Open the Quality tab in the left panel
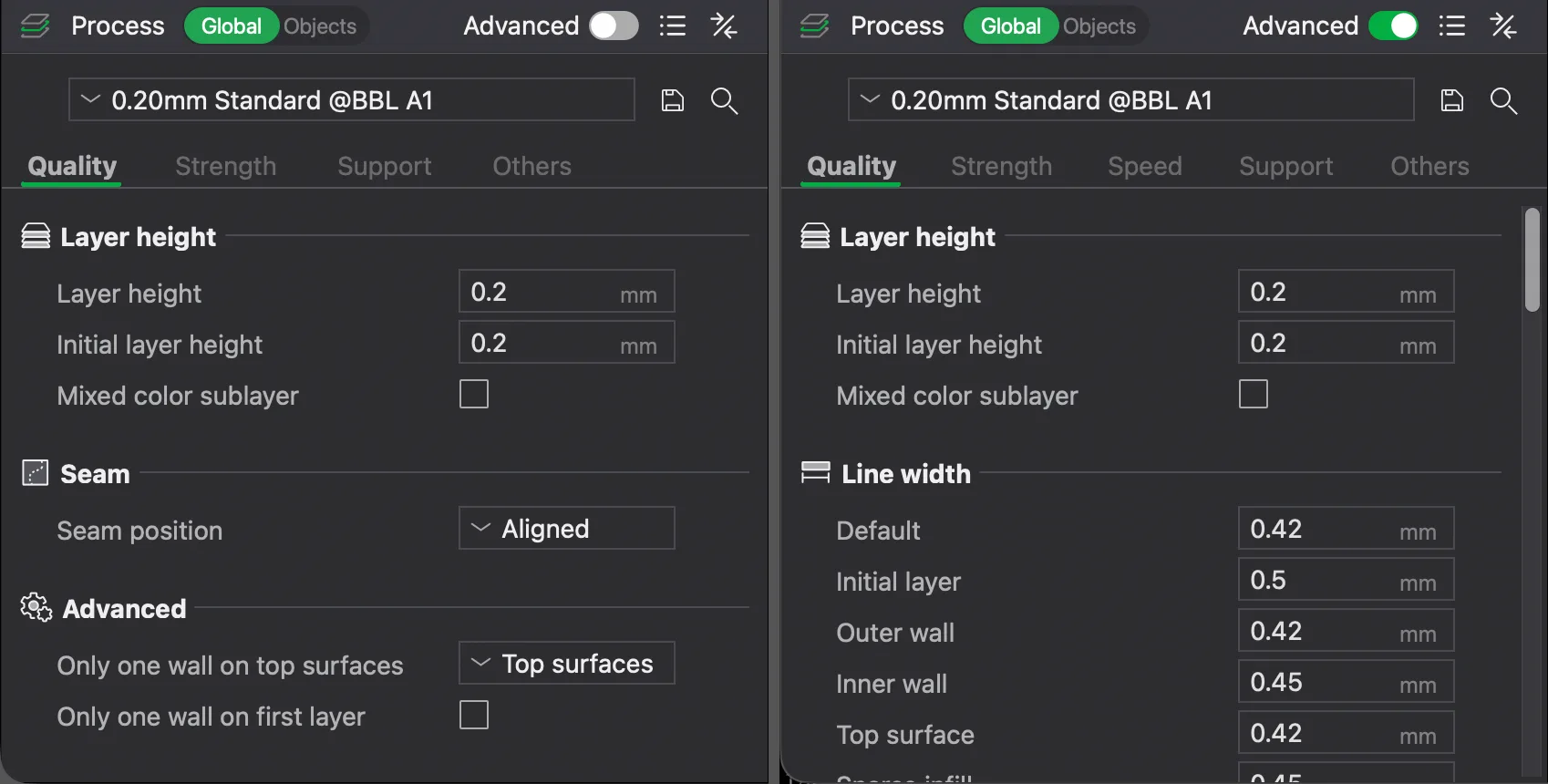This screenshot has height=784, width=1548. pyautogui.click(x=72, y=166)
